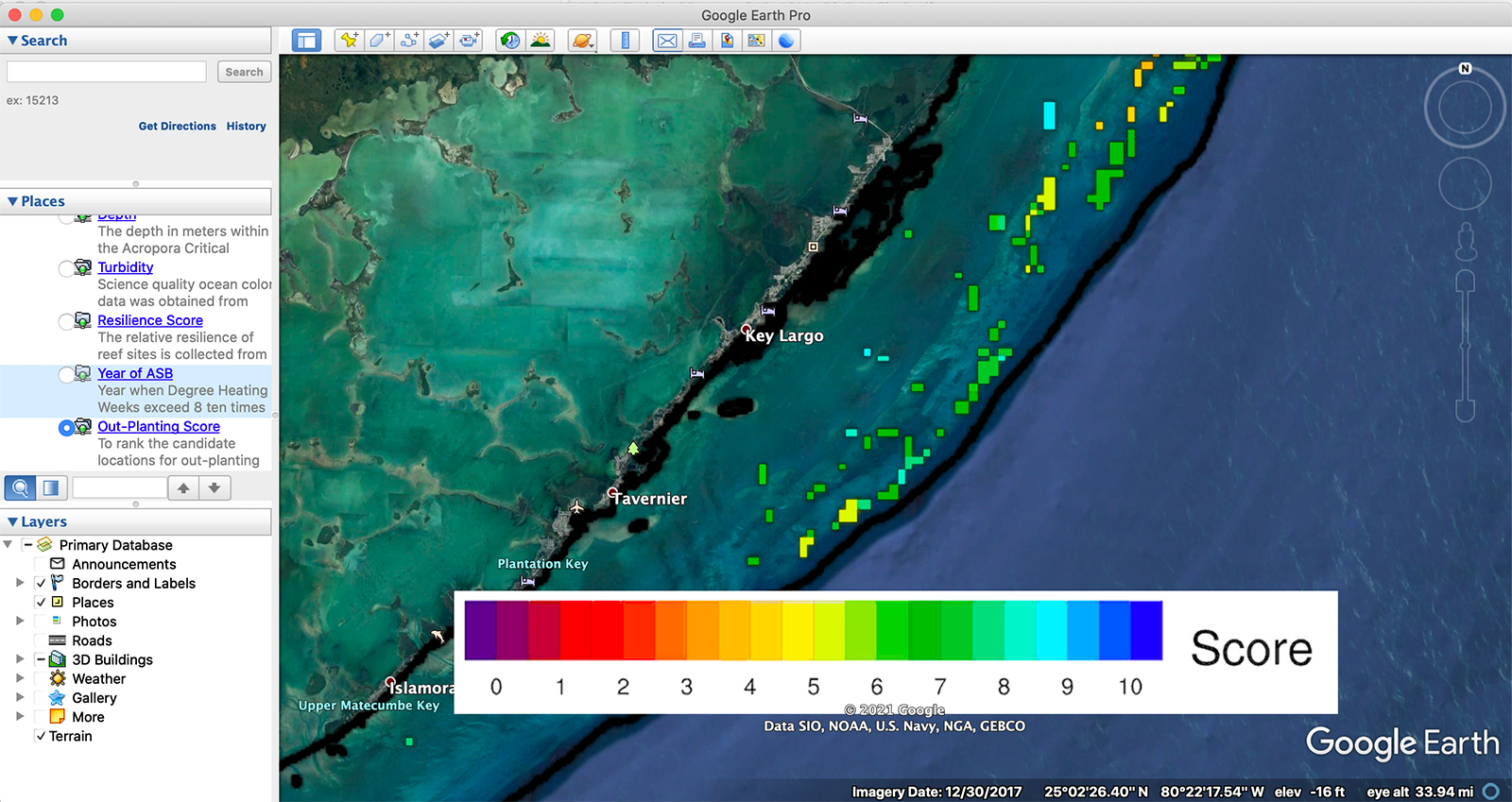
Task: Click the Tavernier placemark on map
Action: (x=613, y=493)
